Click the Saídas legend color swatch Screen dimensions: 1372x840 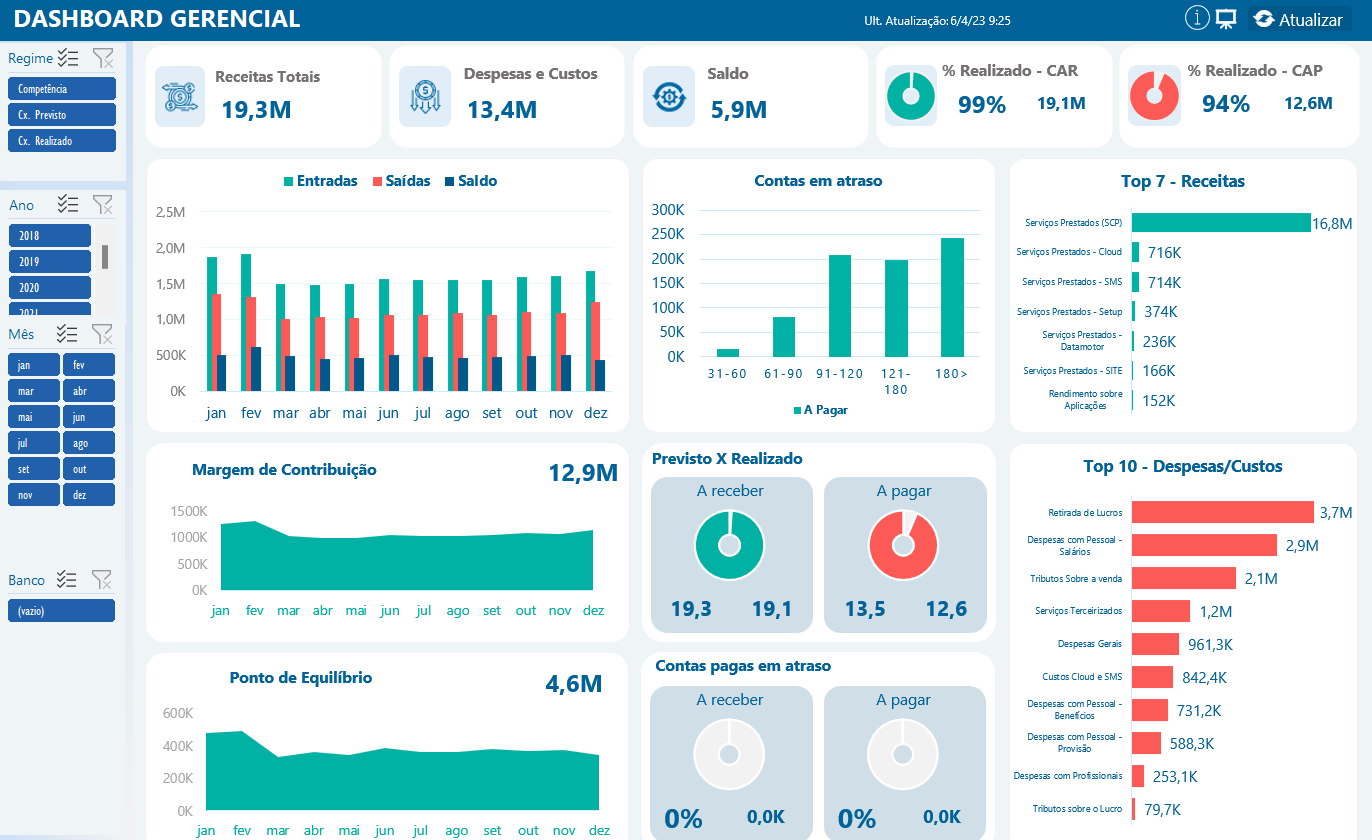(378, 182)
